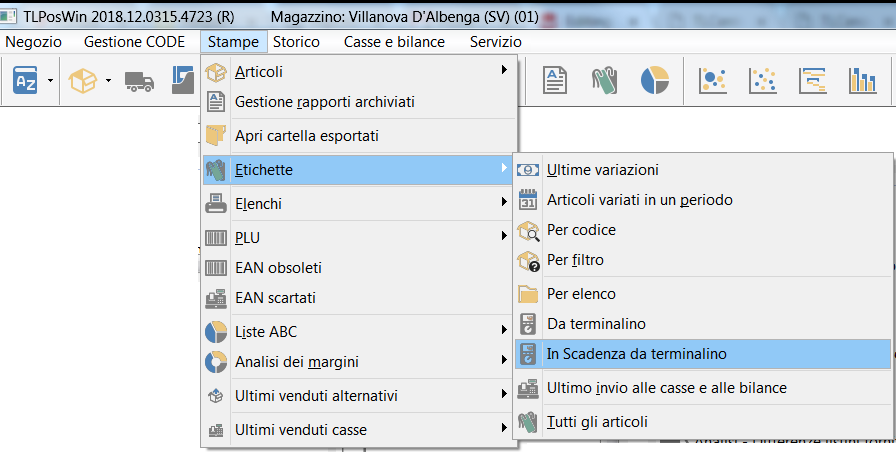This screenshot has width=896, height=452.
Task: Click Apri cartella esportati
Action: tap(306, 135)
